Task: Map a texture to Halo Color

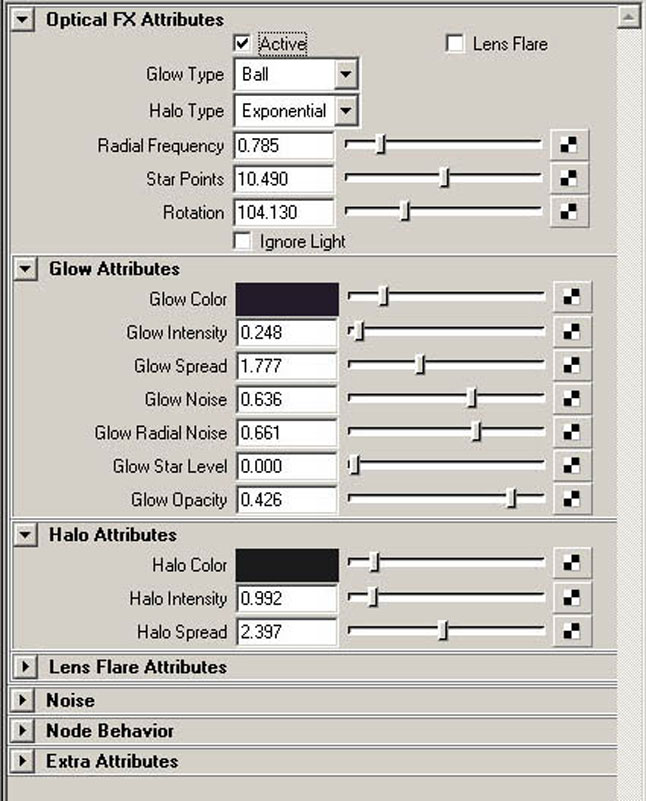Action: click(572, 563)
